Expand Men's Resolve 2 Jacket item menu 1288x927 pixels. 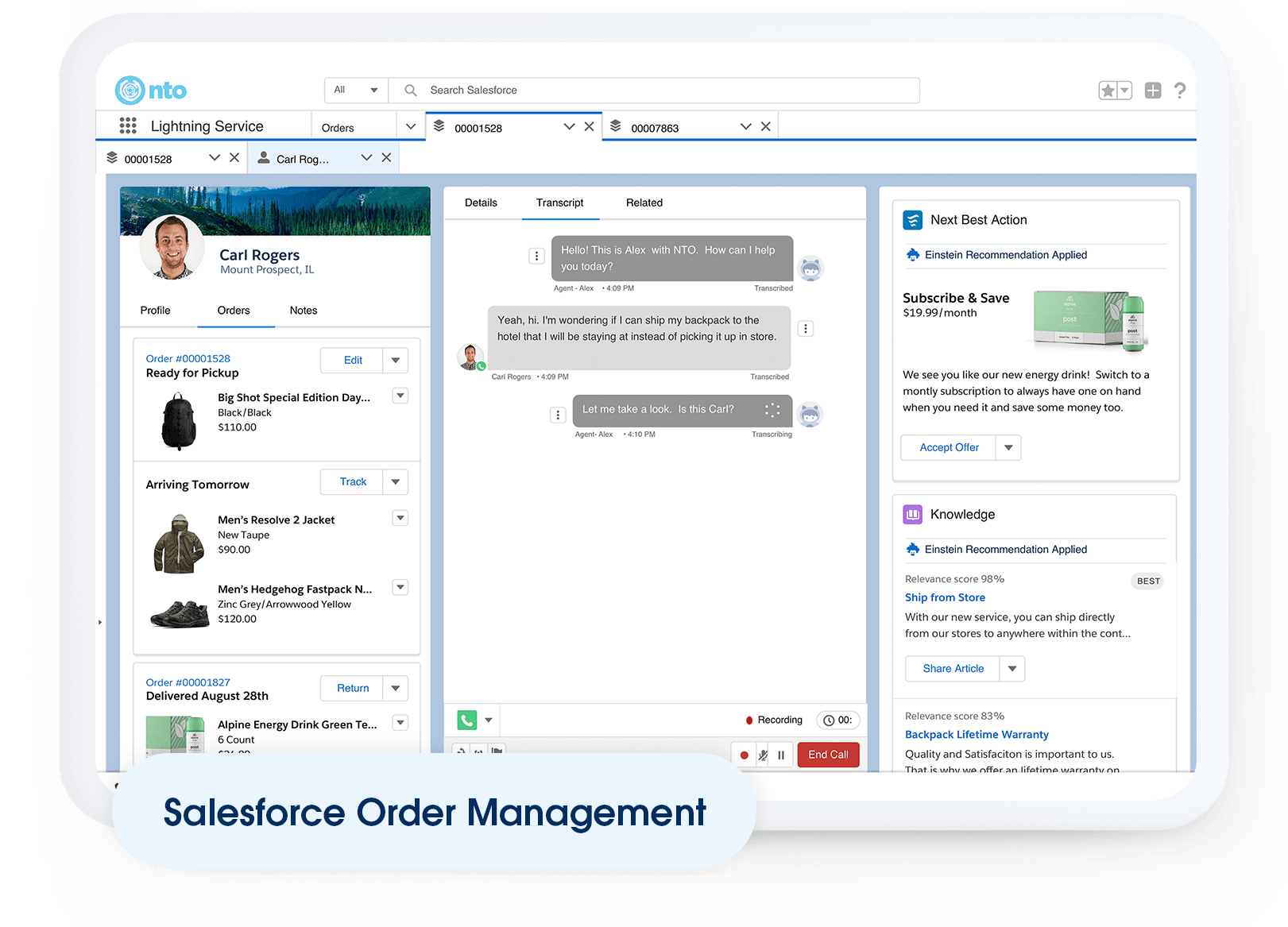click(x=400, y=518)
